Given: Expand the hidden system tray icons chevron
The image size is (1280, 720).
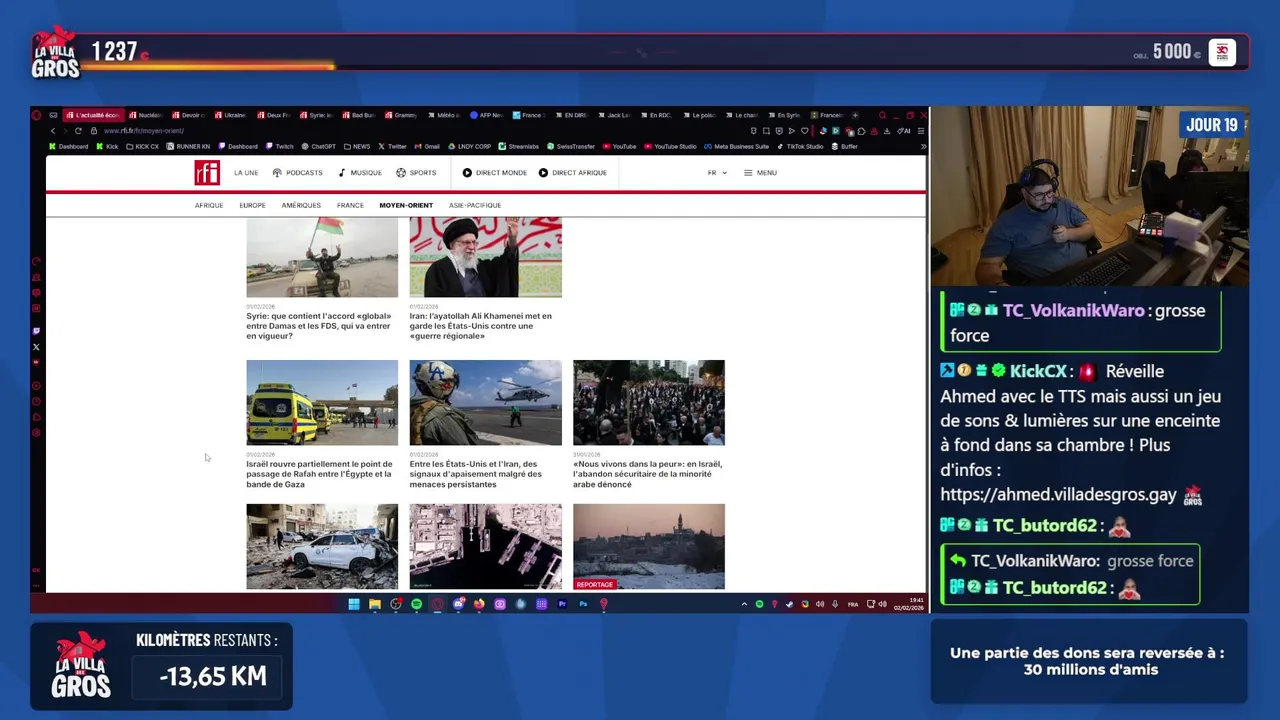Looking at the screenshot, I should pos(744,604).
